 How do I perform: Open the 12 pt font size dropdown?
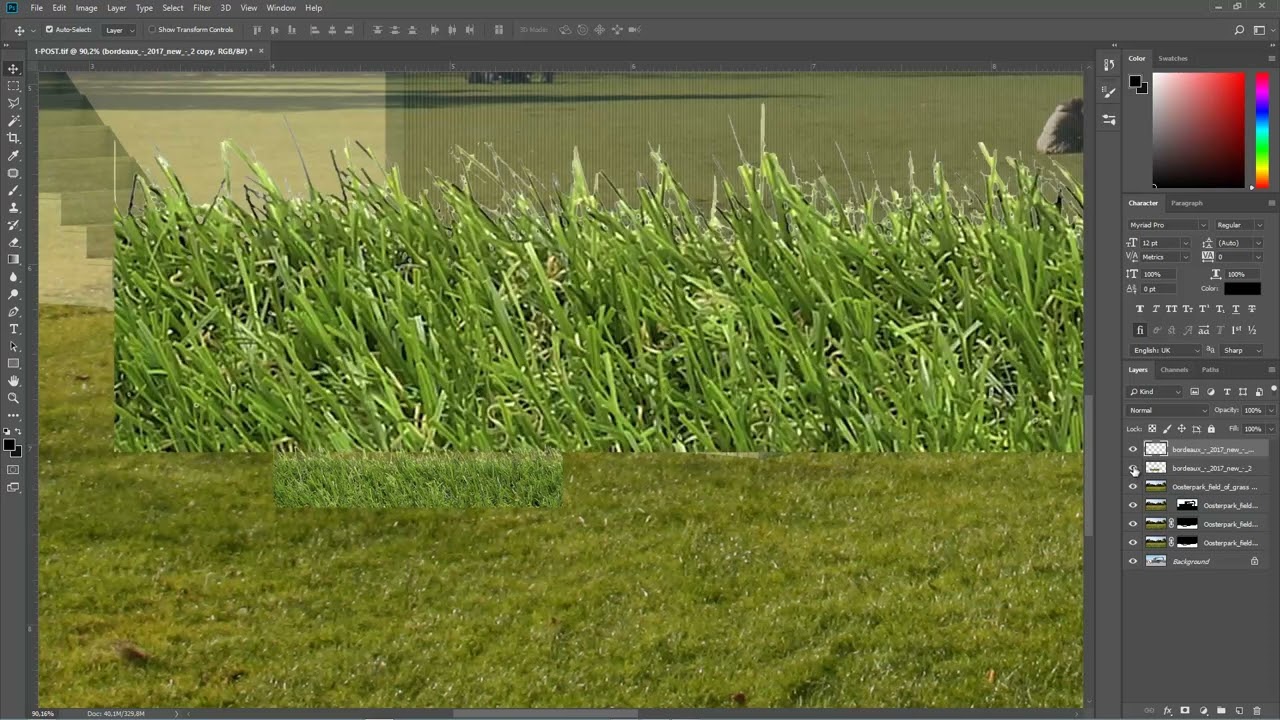coord(1165,243)
